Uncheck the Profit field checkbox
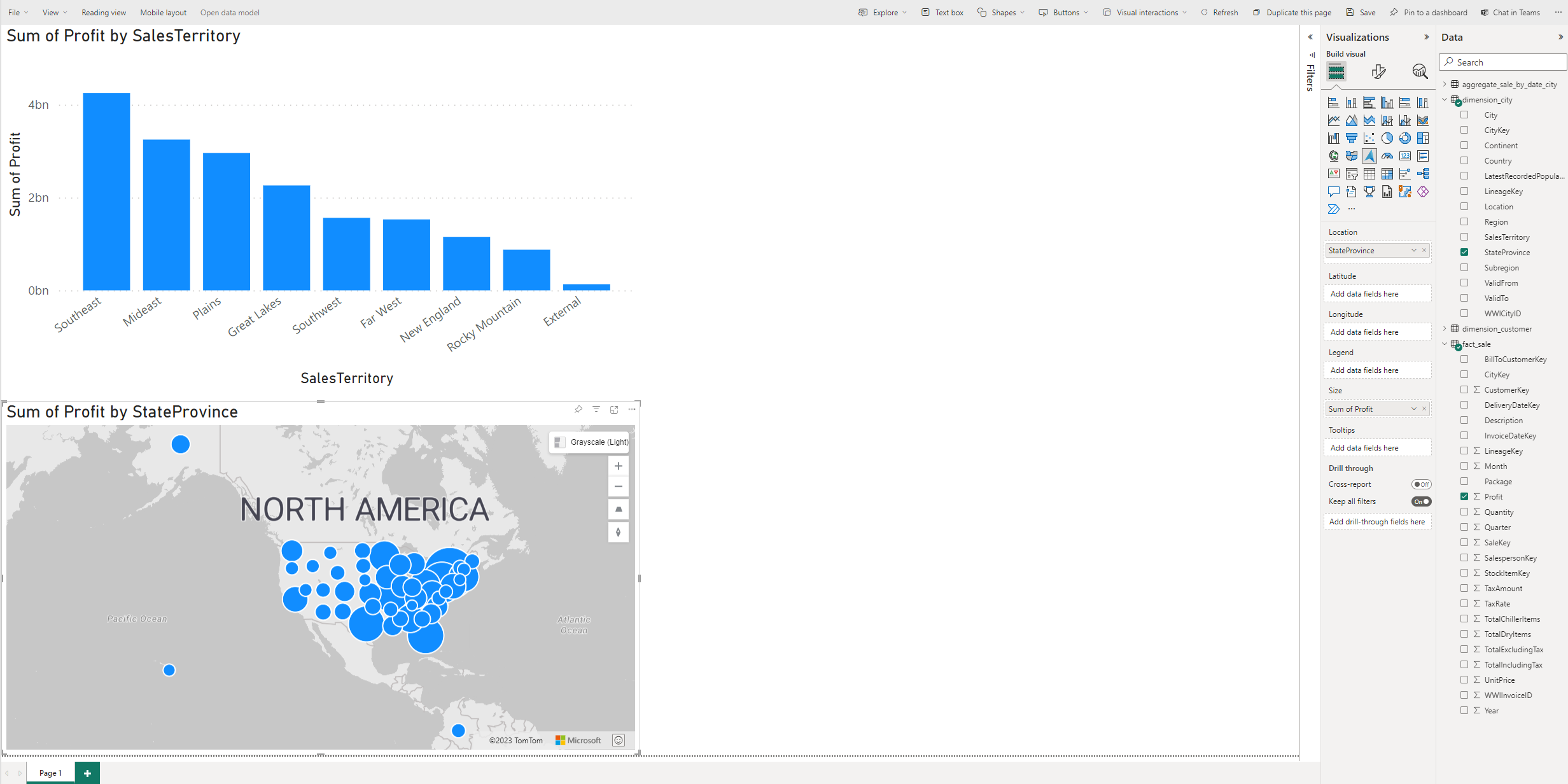The width and height of the screenshot is (1568, 784). point(1464,497)
